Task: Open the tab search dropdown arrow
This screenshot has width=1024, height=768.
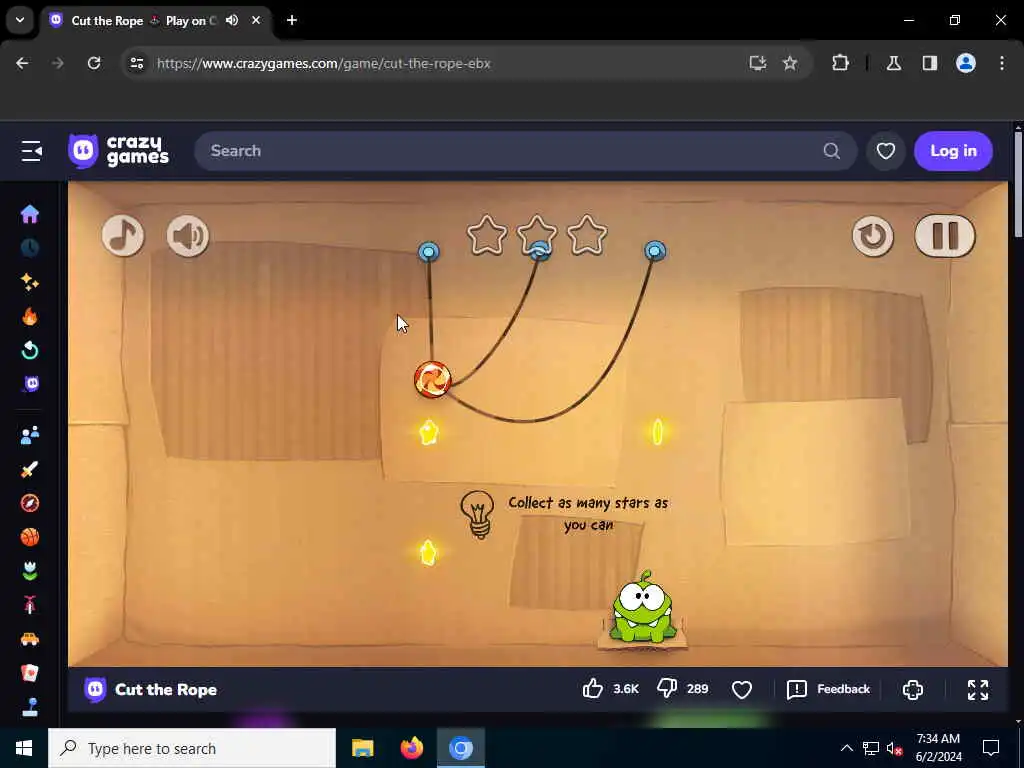Action: click(x=20, y=20)
